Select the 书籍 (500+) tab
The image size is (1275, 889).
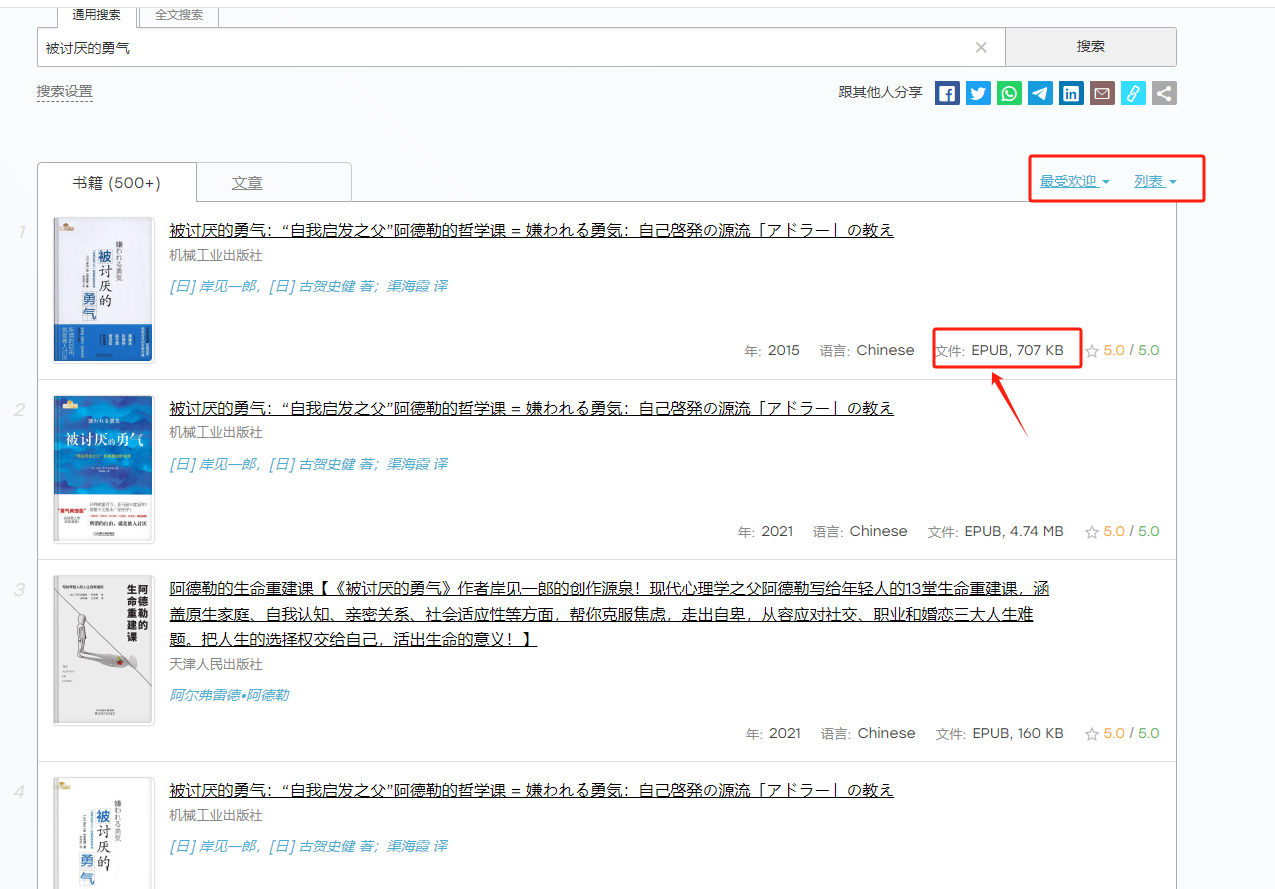tap(116, 183)
